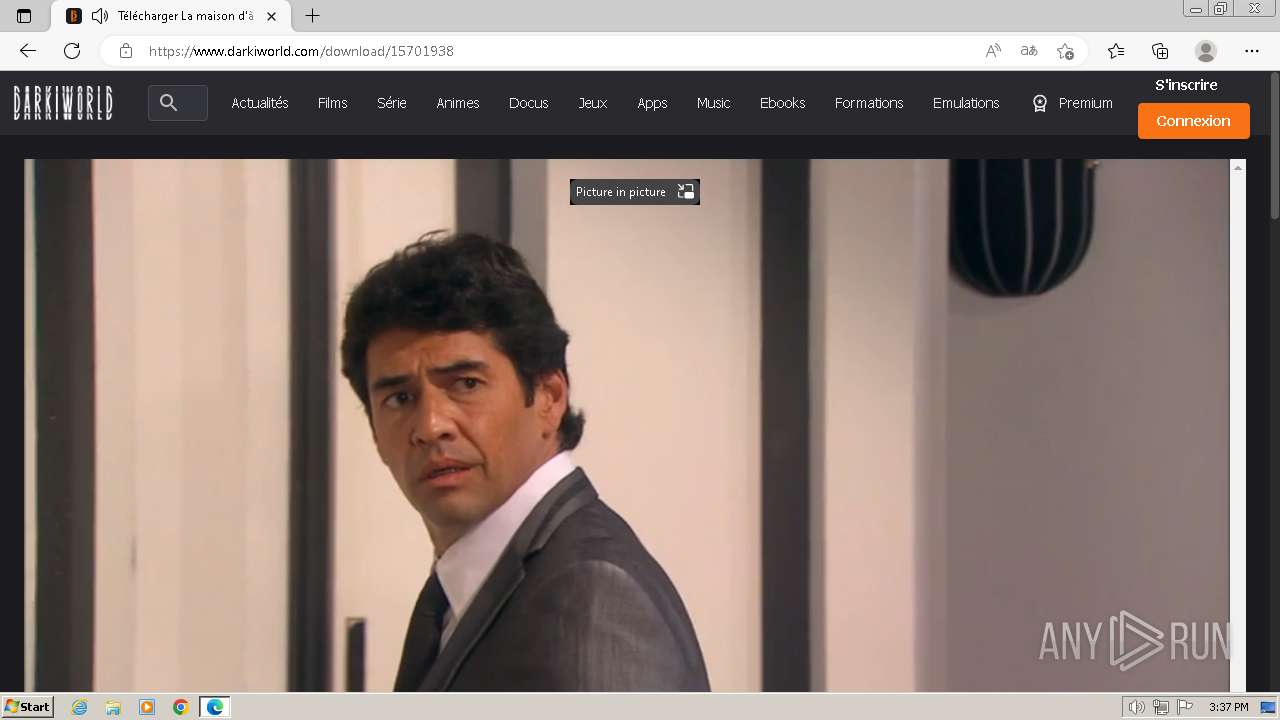Screen dimensions: 1280x720
Task: Launch Internet Explorer from taskbar
Action: [x=79, y=707]
